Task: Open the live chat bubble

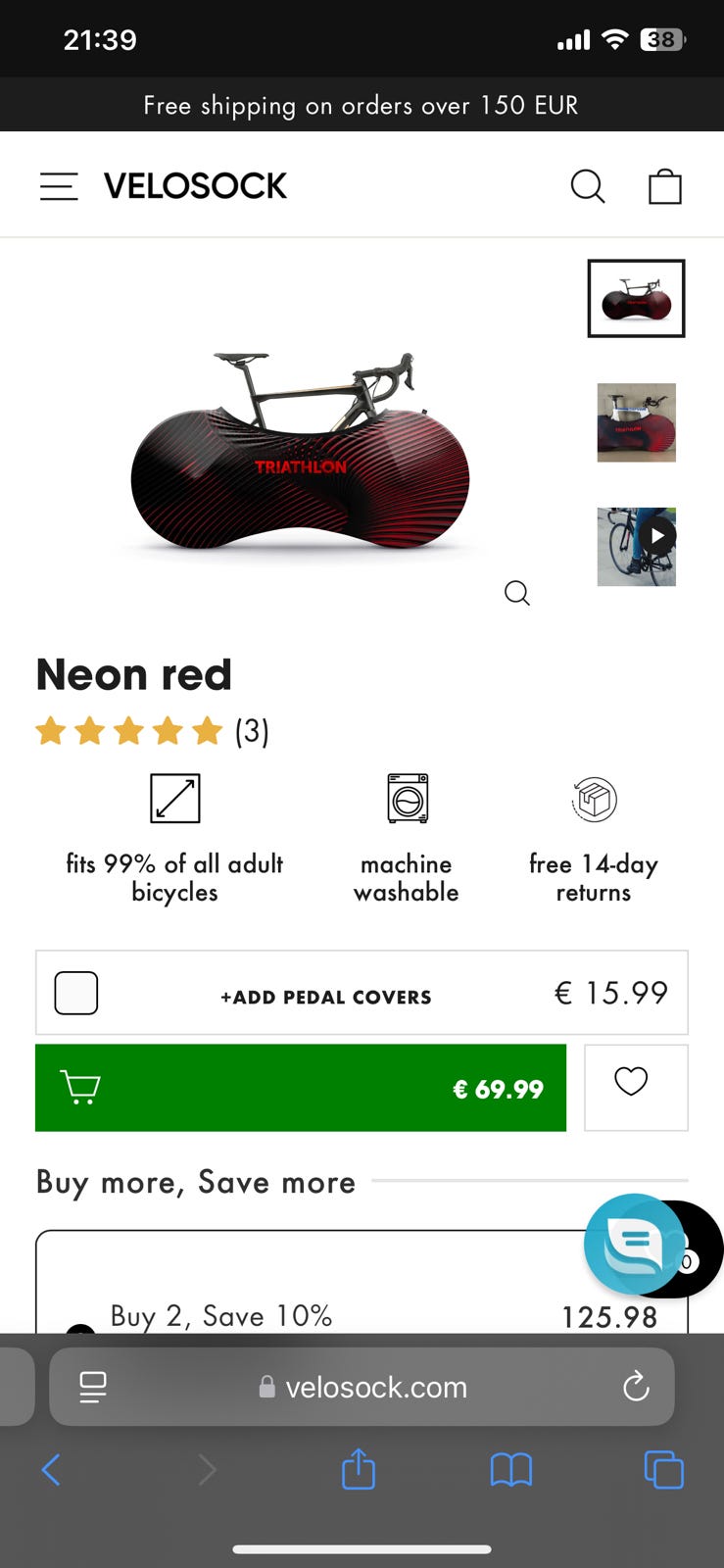Action: tap(634, 1244)
